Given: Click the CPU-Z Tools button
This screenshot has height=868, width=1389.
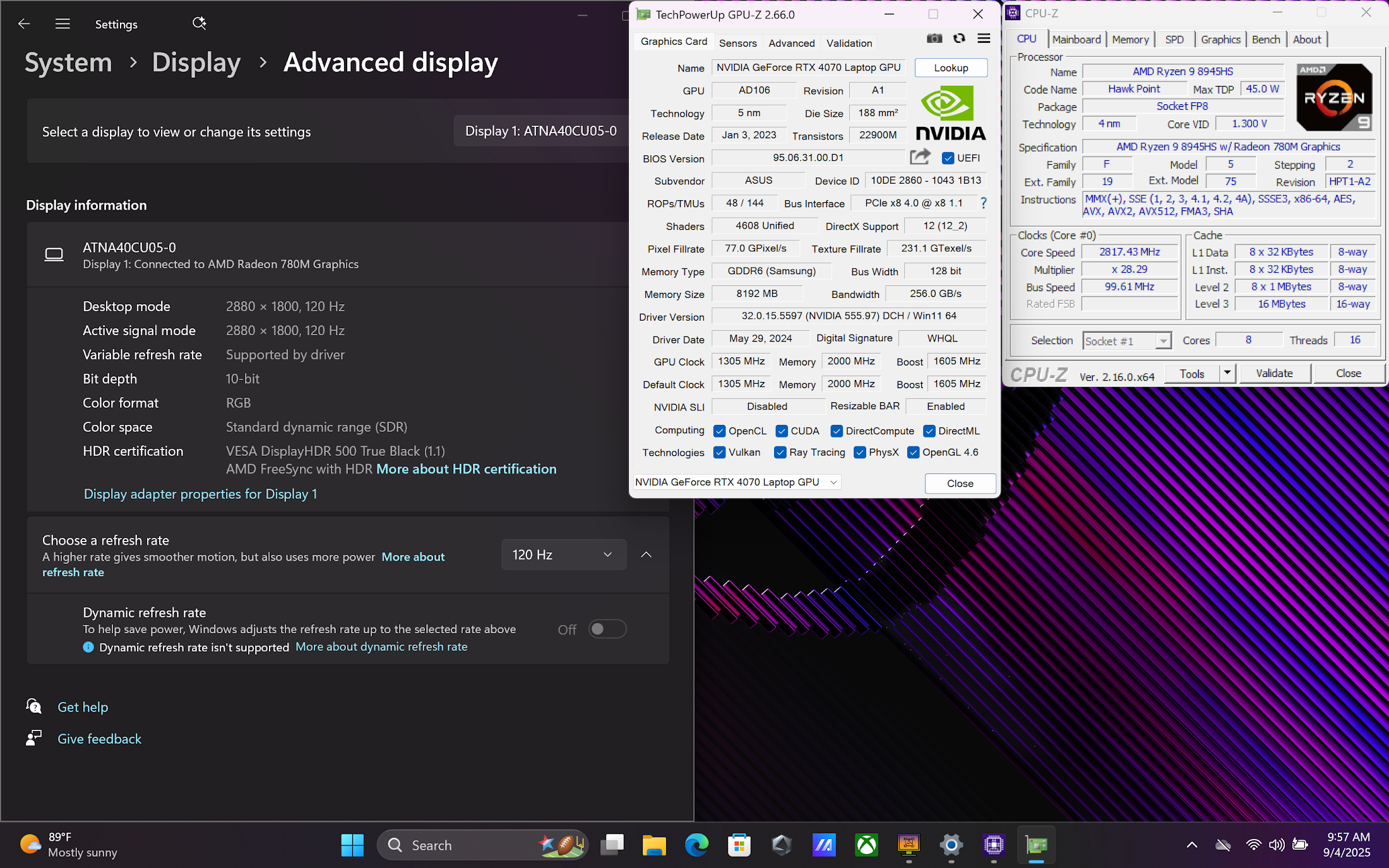Looking at the screenshot, I should [x=1192, y=373].
